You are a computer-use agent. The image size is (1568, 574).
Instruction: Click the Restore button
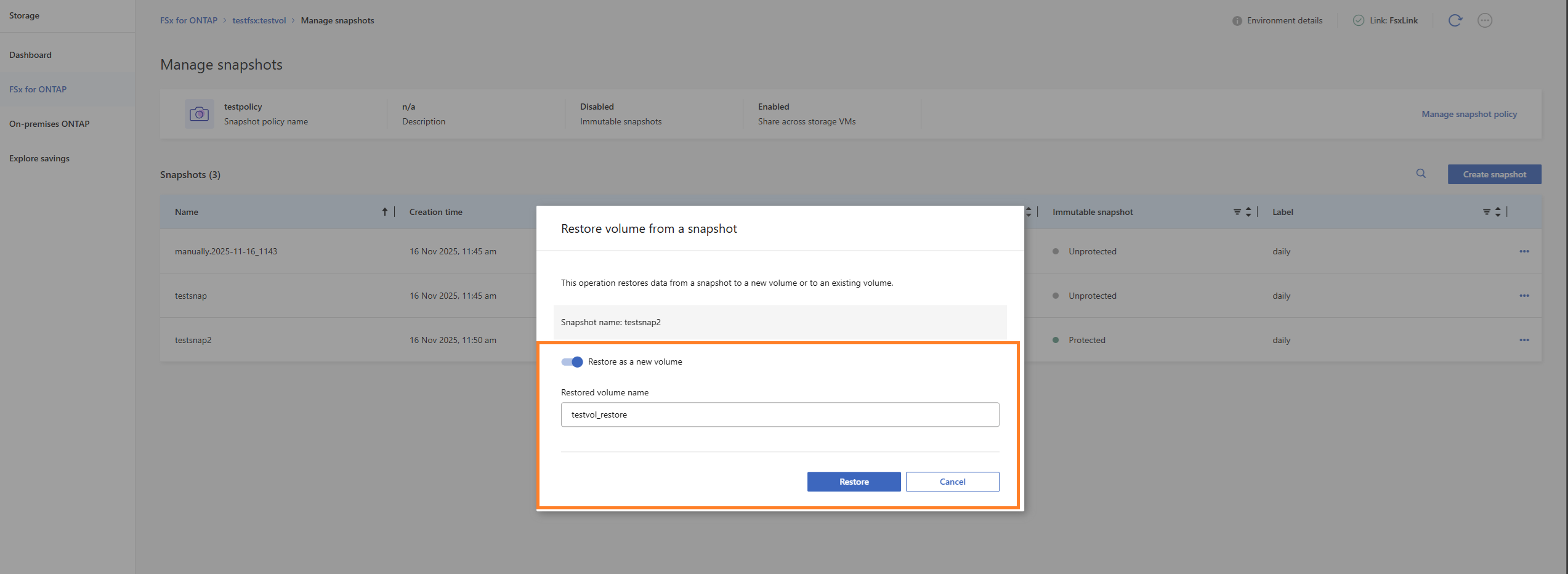pyautogui.click(x=854, y=482)
